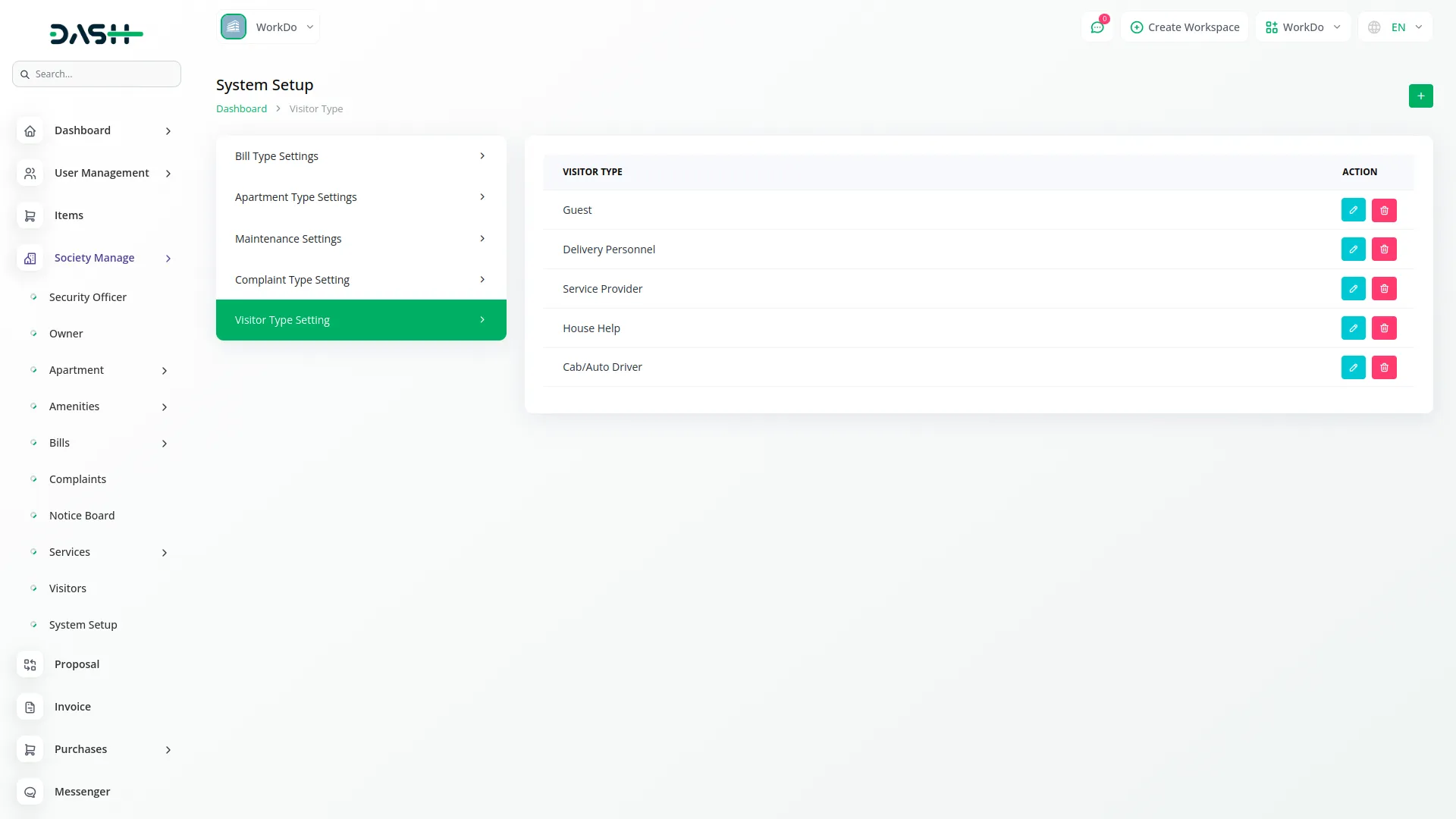Viewport: 1456px width, 819px height.
Task: Select the Bill Type Settings tab
Action: 360,156
